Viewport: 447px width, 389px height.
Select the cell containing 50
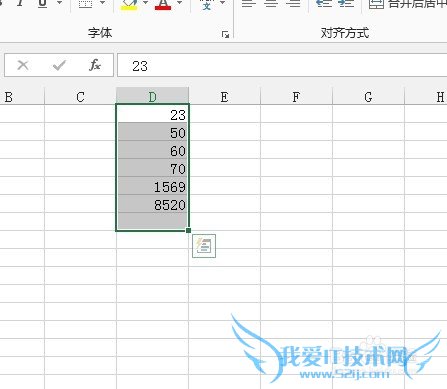click(152, 132)
